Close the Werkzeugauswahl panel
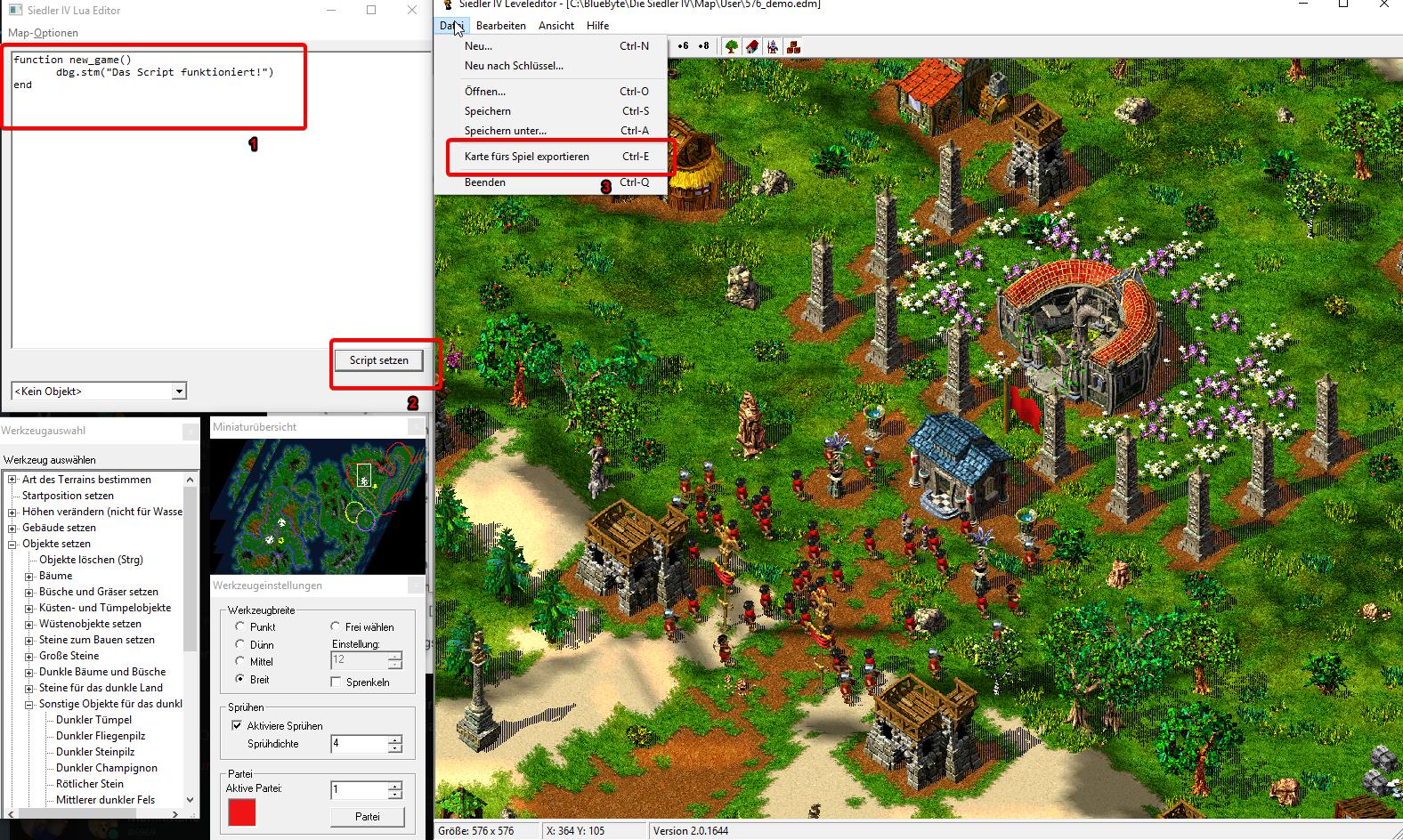 (x=190, y=431)
